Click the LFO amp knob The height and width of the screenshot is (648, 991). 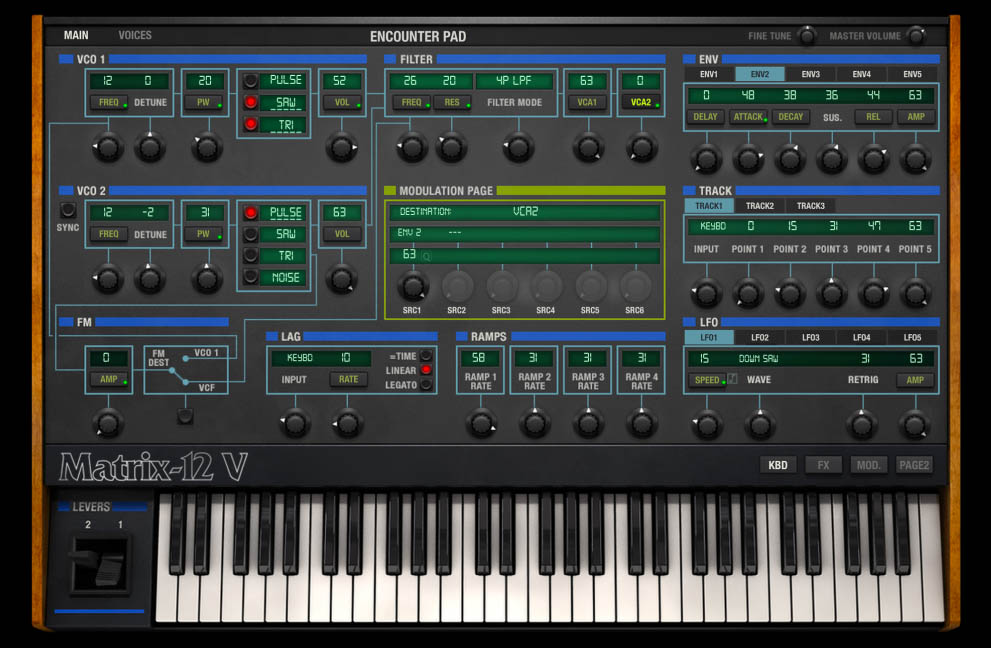915,424
